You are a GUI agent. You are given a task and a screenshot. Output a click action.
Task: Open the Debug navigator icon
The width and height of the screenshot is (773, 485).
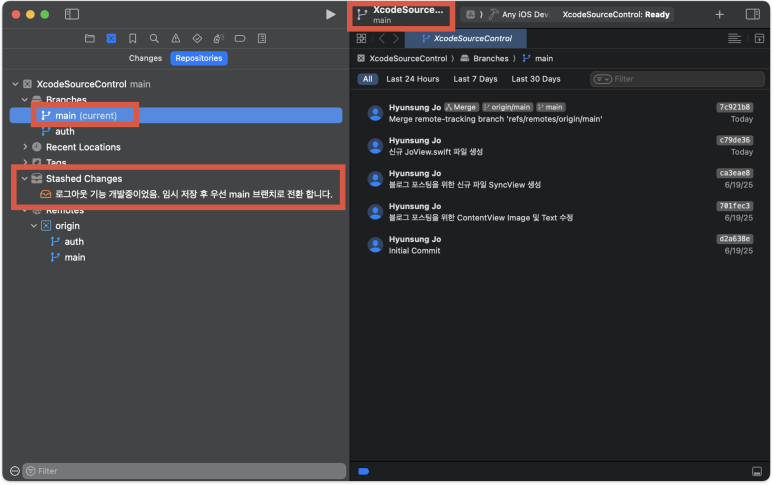point(219,38)
